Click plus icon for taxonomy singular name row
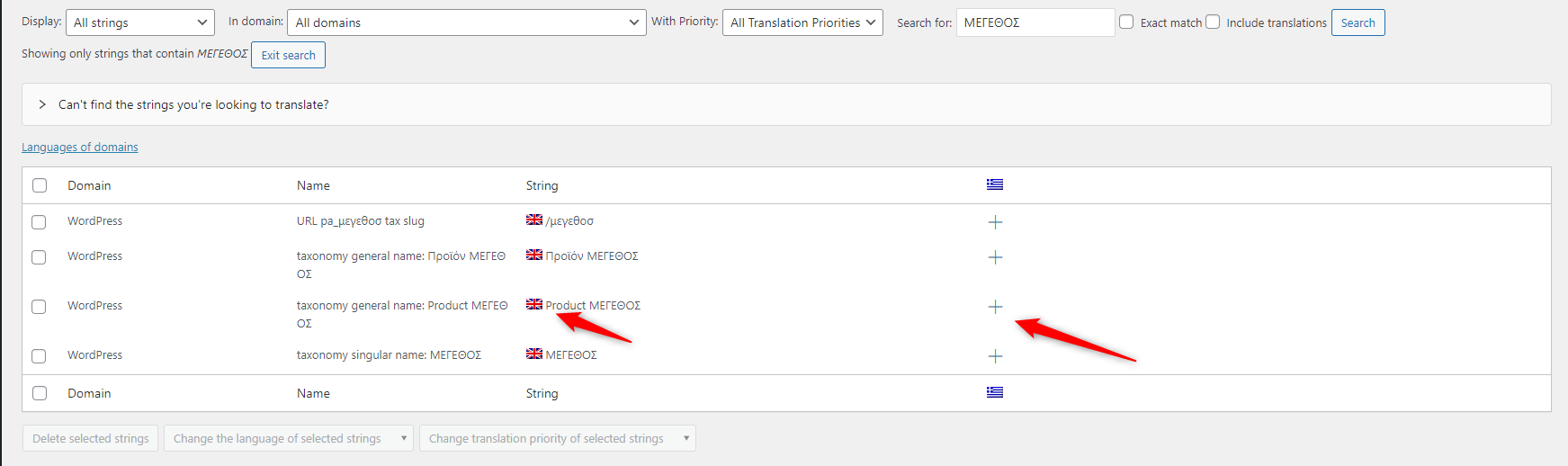 click(x=995, y=356)
